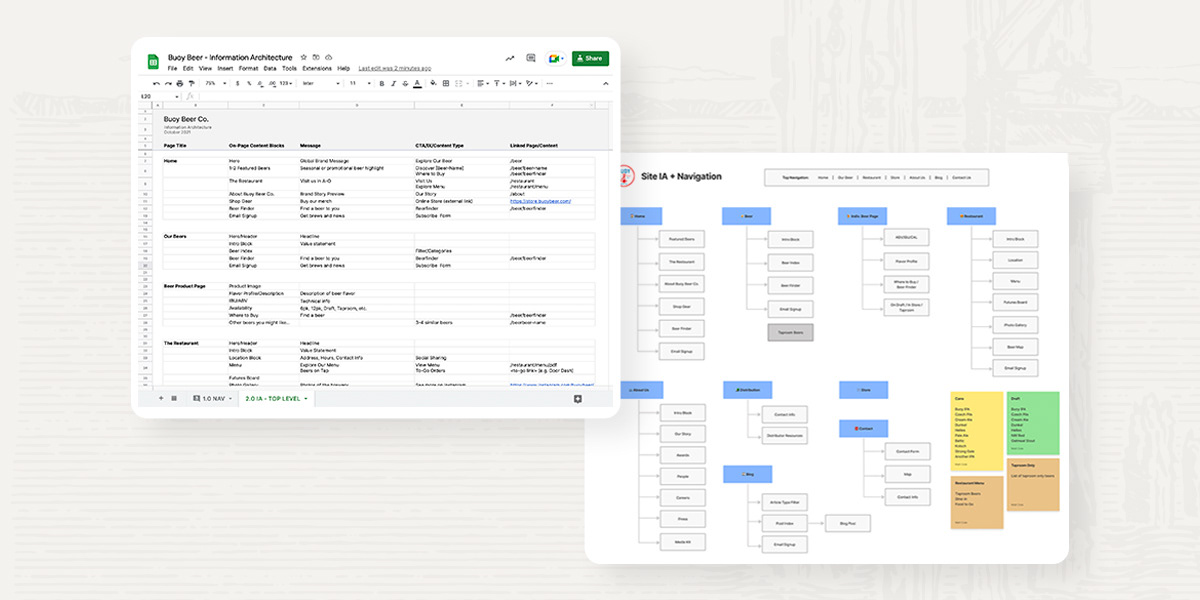Click the green Draft sticky note
Viewport: 1200px width, 600px height.
1032,422
